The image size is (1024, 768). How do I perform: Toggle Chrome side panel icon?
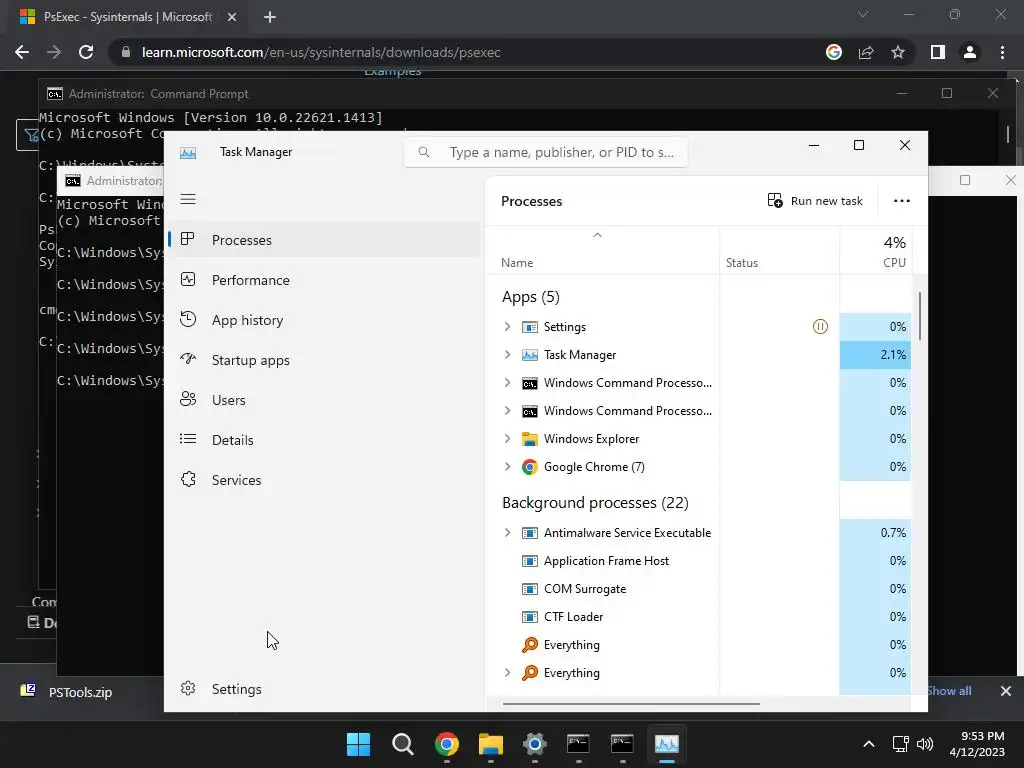[x=938, y=52]
